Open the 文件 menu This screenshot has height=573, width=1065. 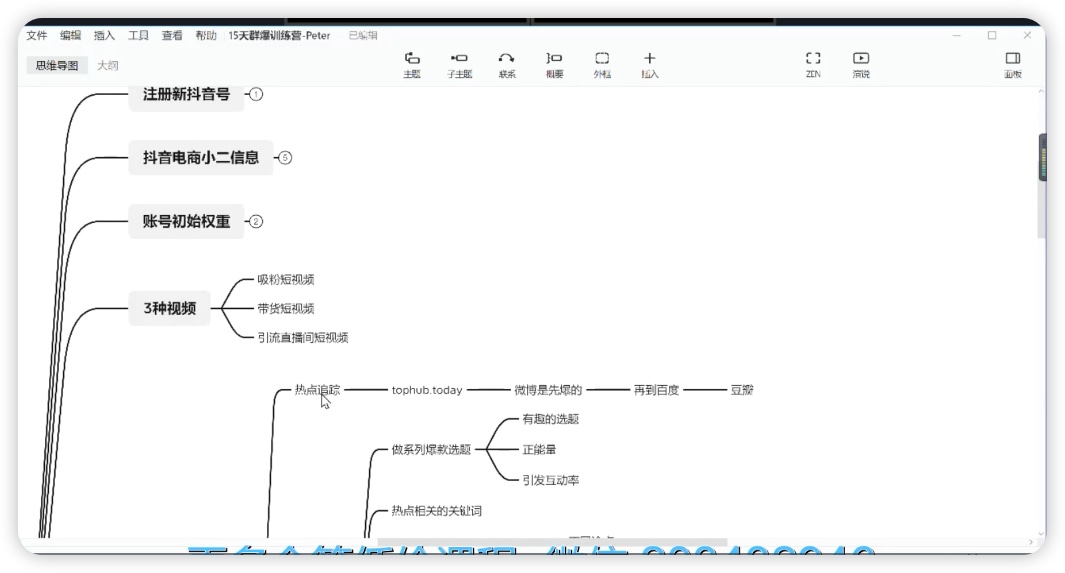coord(37,35)
